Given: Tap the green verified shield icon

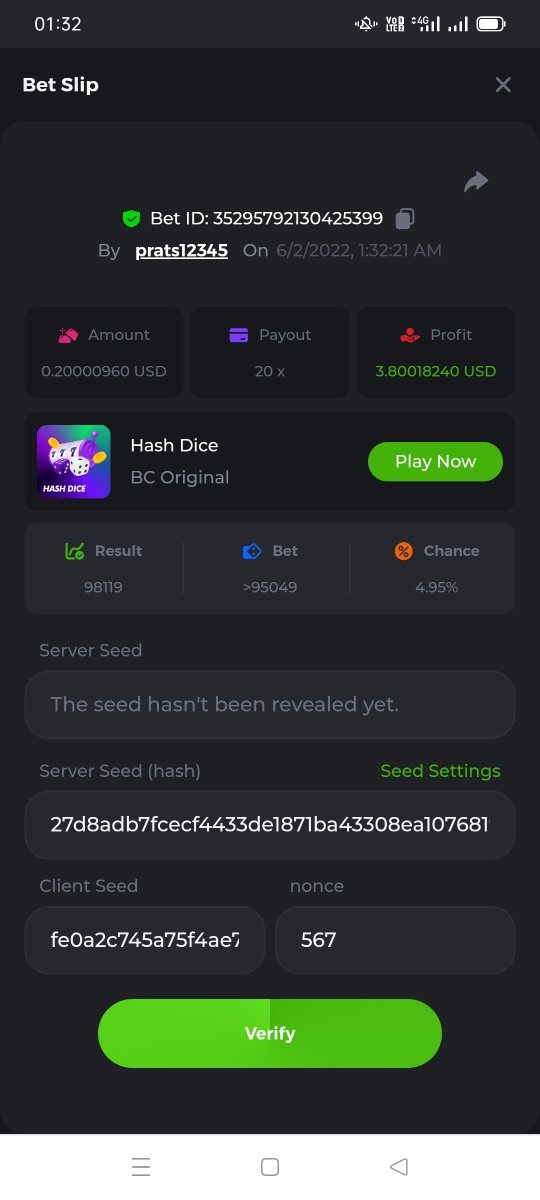Looking at the screenshot, I should 131,218.
